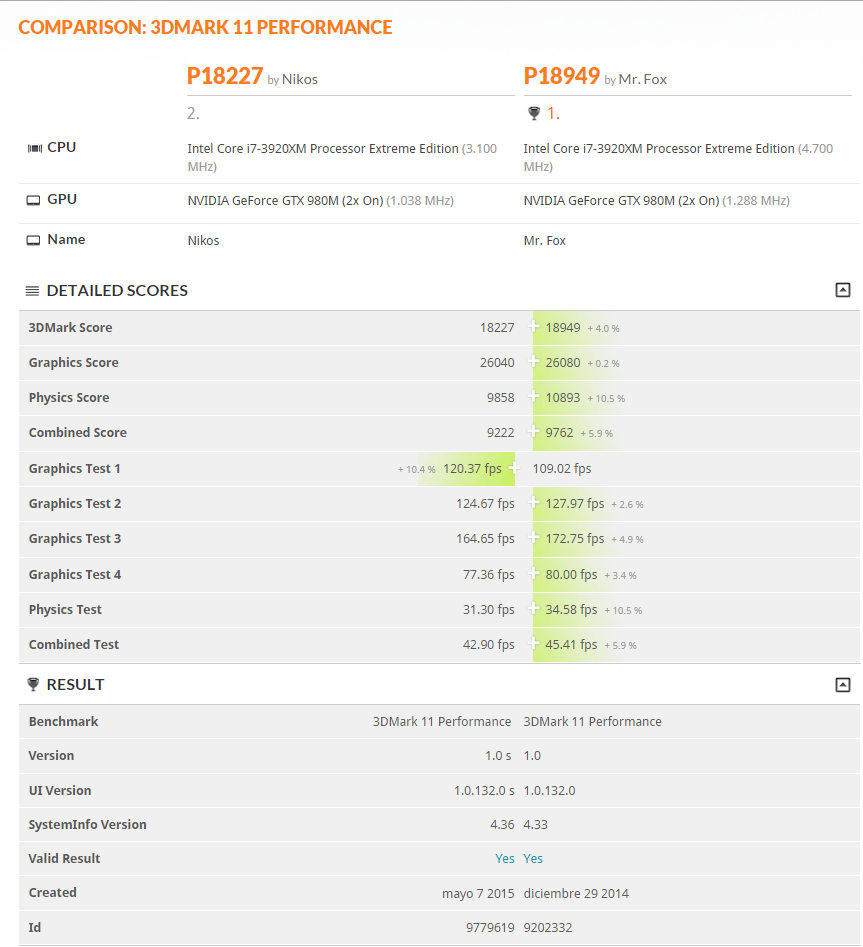Click the trophy icon next to rank 1
This screenshot has width=863, height=947.
pos(533,113)
